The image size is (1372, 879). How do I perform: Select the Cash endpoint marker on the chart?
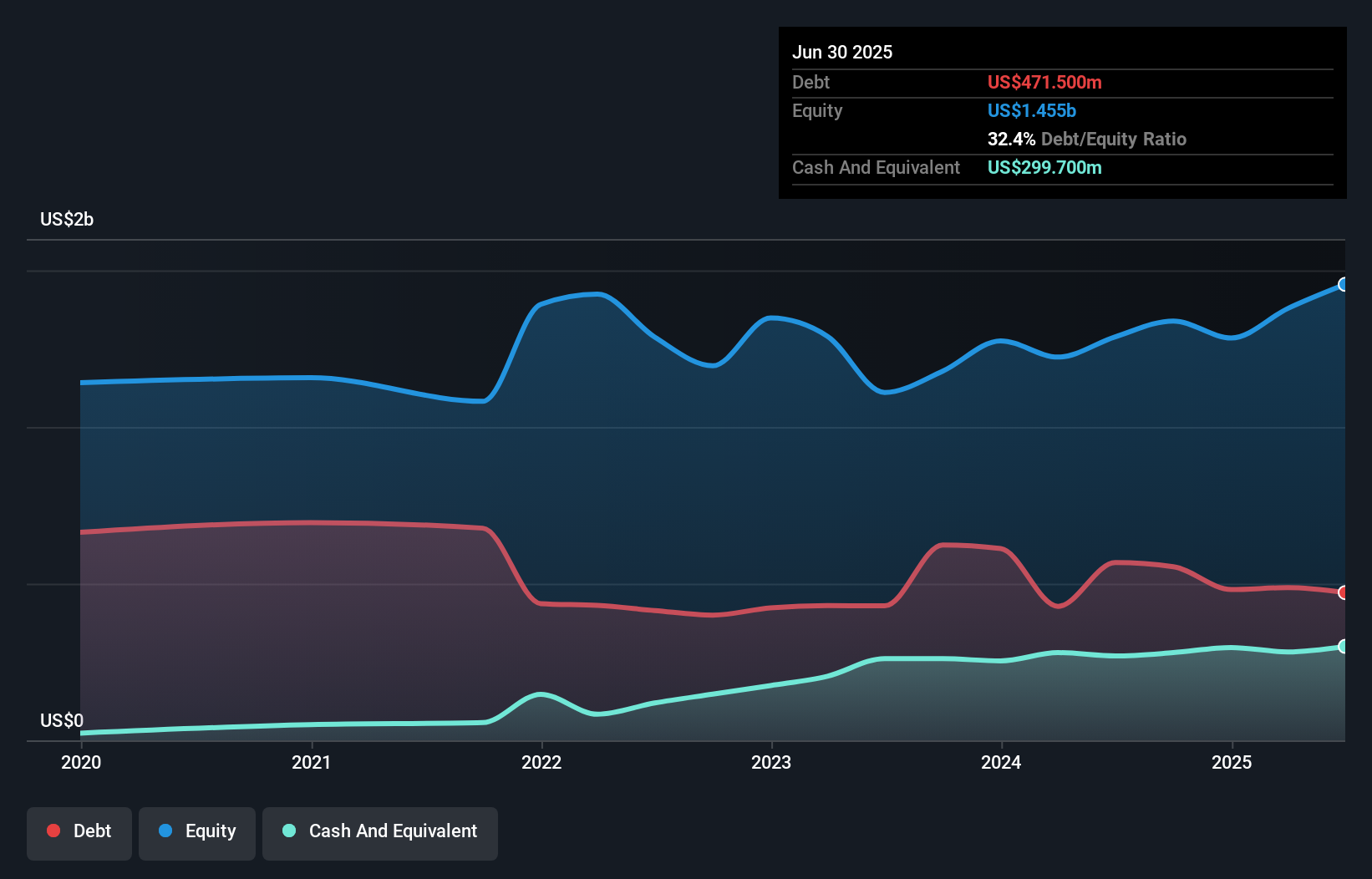[1343, 646]
